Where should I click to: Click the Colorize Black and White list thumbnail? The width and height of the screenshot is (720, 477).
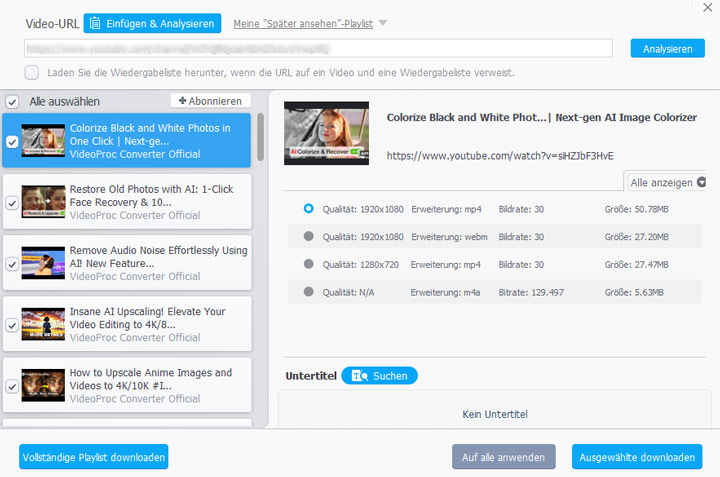(43, 140)
